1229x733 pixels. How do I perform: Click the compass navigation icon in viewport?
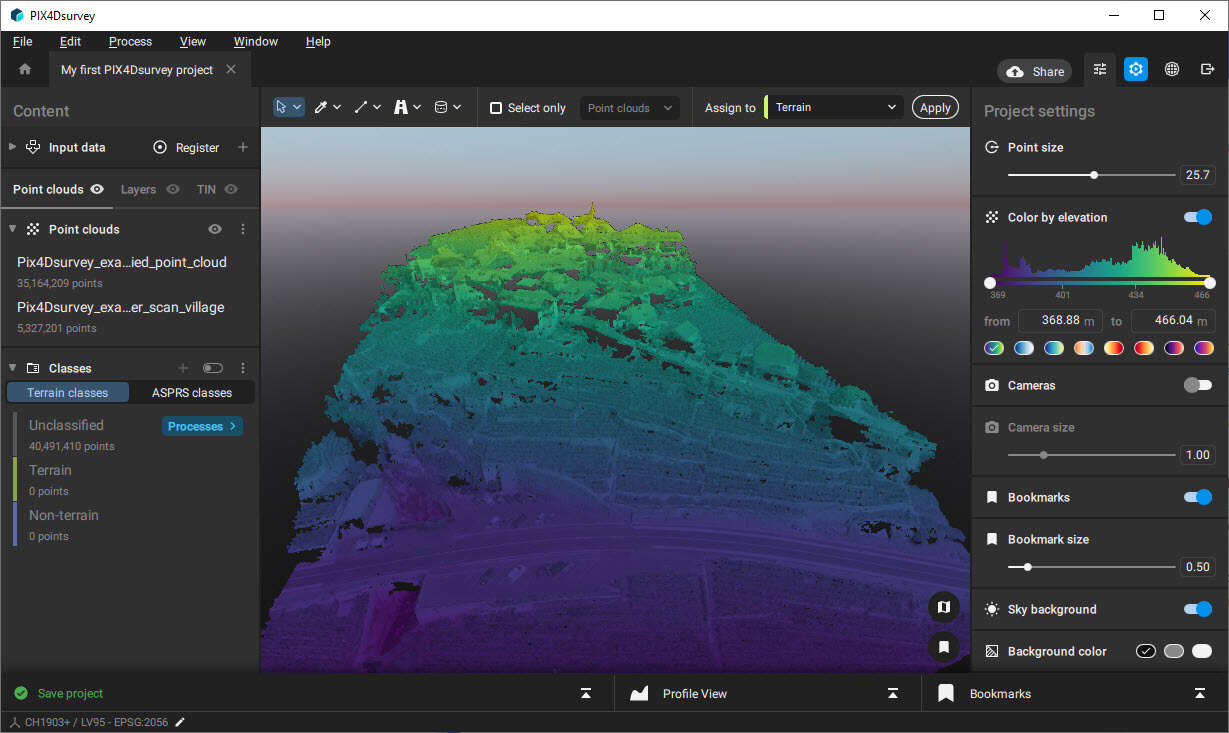tap(943, 606)
